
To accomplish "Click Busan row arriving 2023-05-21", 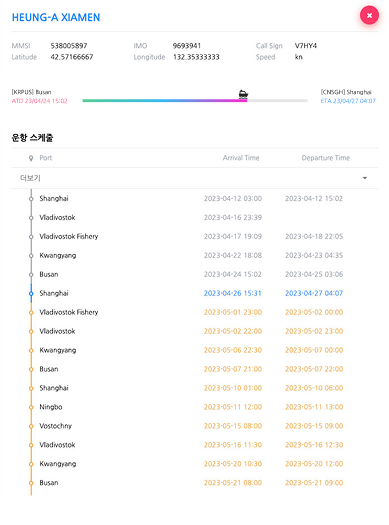I will point(195,483).
